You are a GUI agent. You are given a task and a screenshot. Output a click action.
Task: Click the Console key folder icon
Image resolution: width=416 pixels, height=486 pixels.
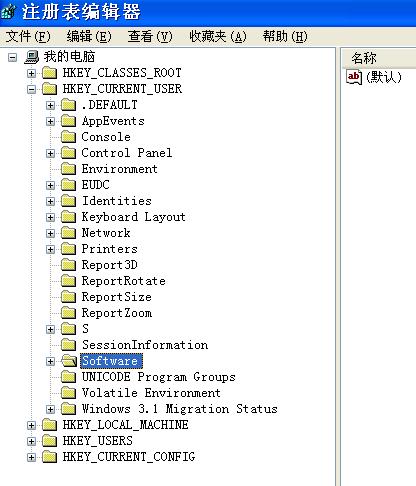pos(69,137)
